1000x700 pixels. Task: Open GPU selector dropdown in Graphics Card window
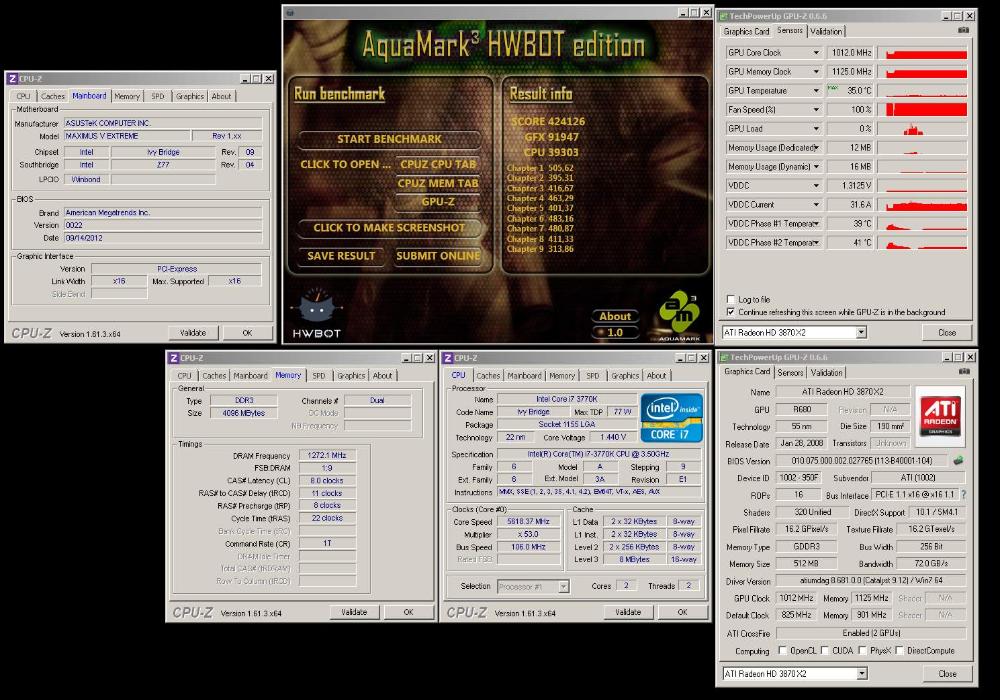click(x=862, y=673)
